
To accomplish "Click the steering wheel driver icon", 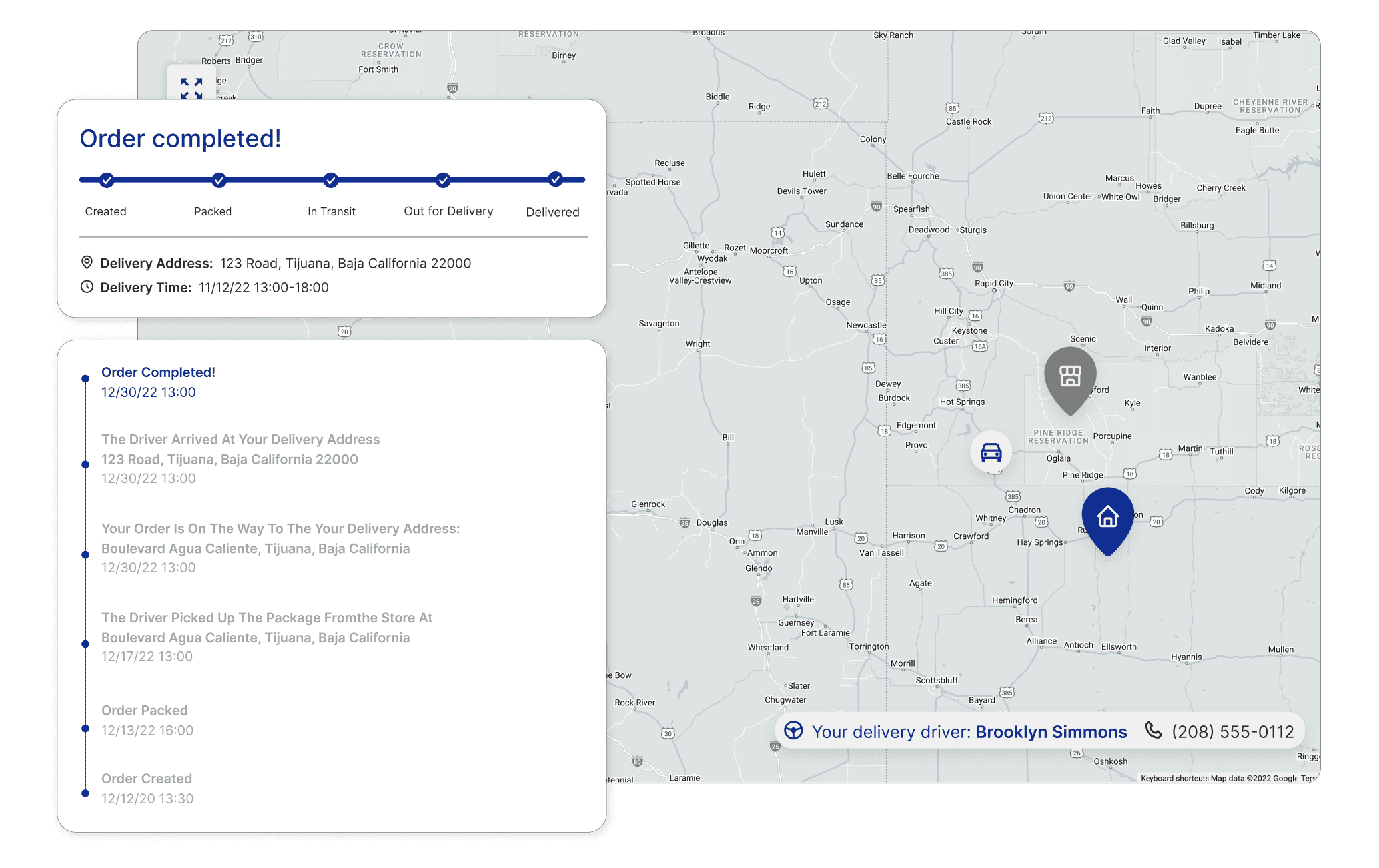I will tap(793, 731).
